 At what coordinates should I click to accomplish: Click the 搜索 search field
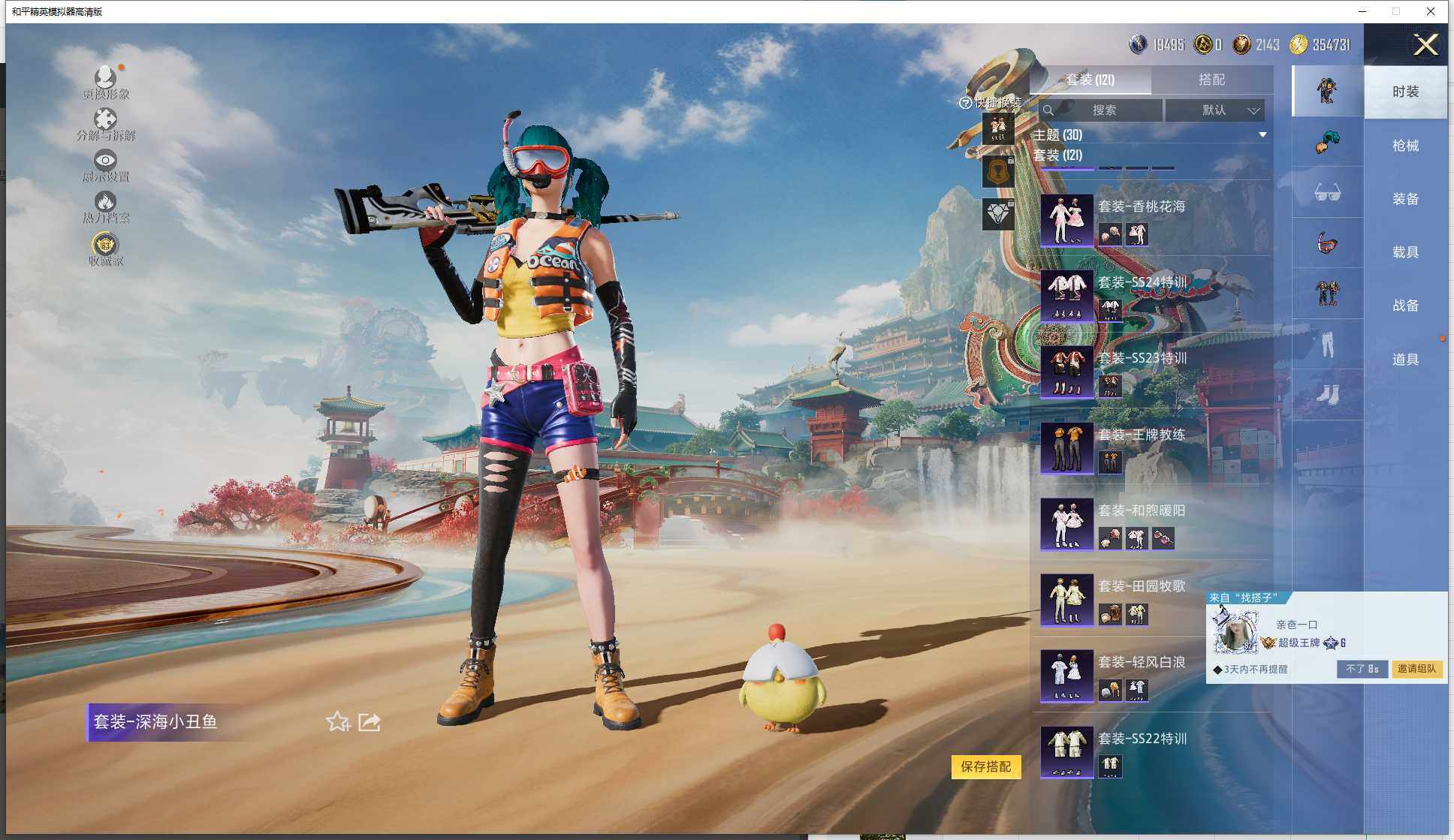click(1103, 110)
